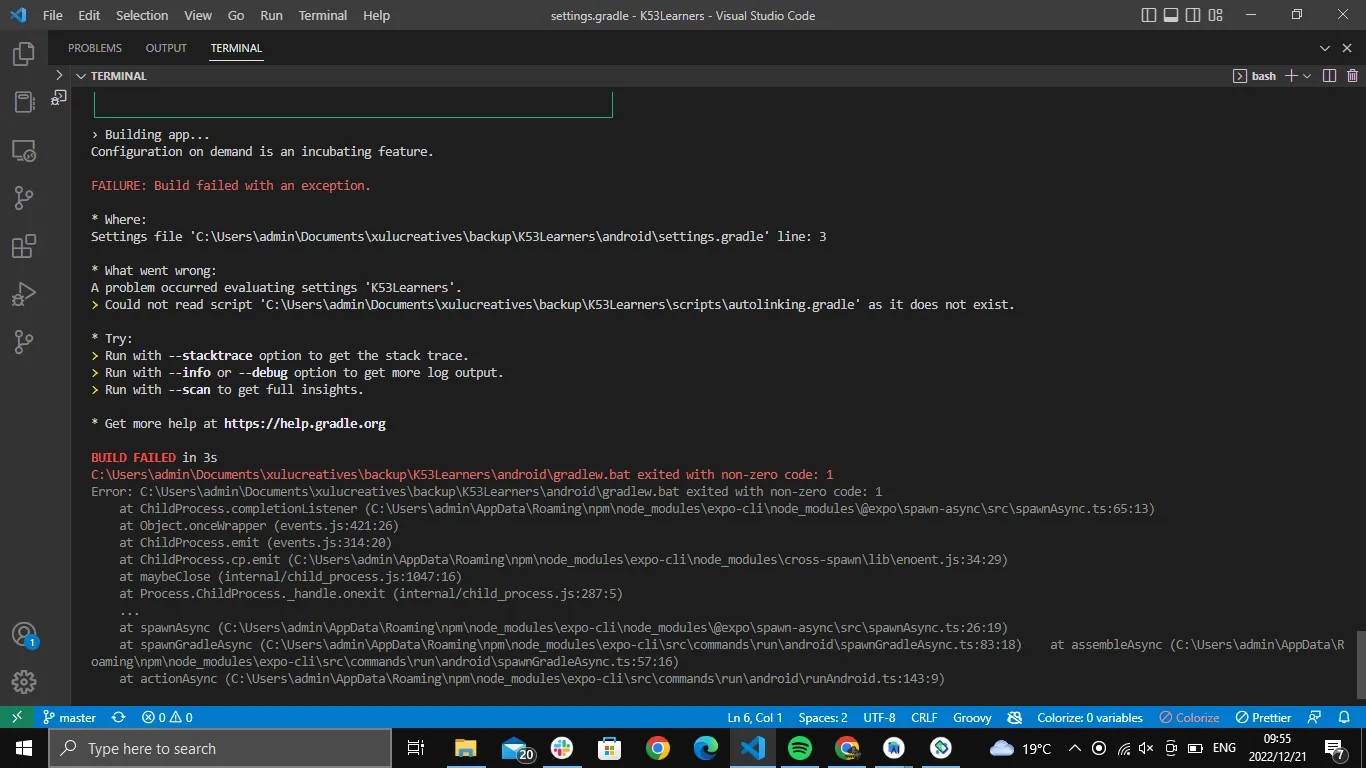Screen dimensions: 1366x768
Task: Open the remote window indicator in status bar
Action: [17, 717]
